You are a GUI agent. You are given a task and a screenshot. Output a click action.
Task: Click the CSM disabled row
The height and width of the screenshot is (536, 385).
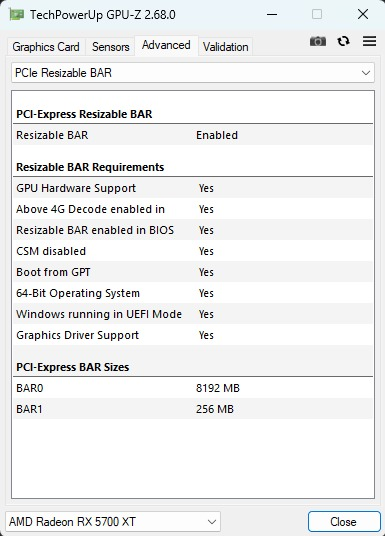tap(193, 251)
